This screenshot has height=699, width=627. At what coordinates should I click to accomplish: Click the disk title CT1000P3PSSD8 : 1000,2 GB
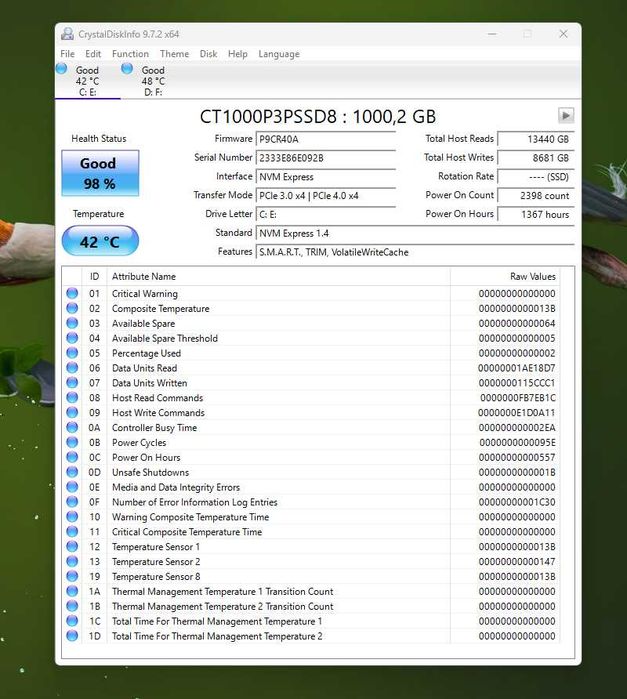318,117
